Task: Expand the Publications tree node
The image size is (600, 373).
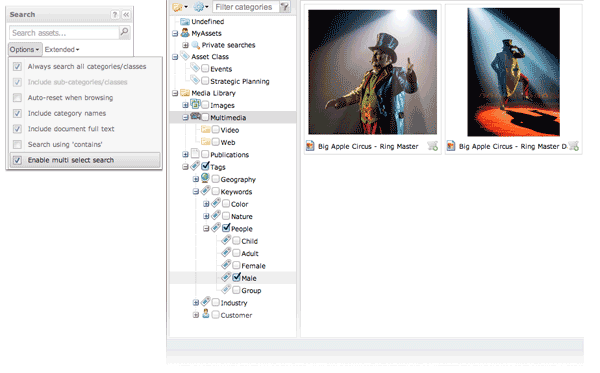Action: 186,155
